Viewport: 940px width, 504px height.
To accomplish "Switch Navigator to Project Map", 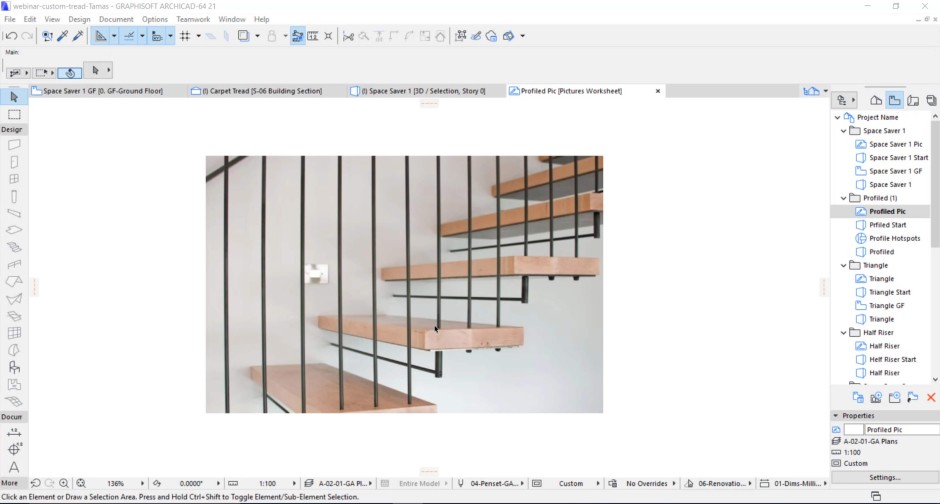I will point(876,100).
